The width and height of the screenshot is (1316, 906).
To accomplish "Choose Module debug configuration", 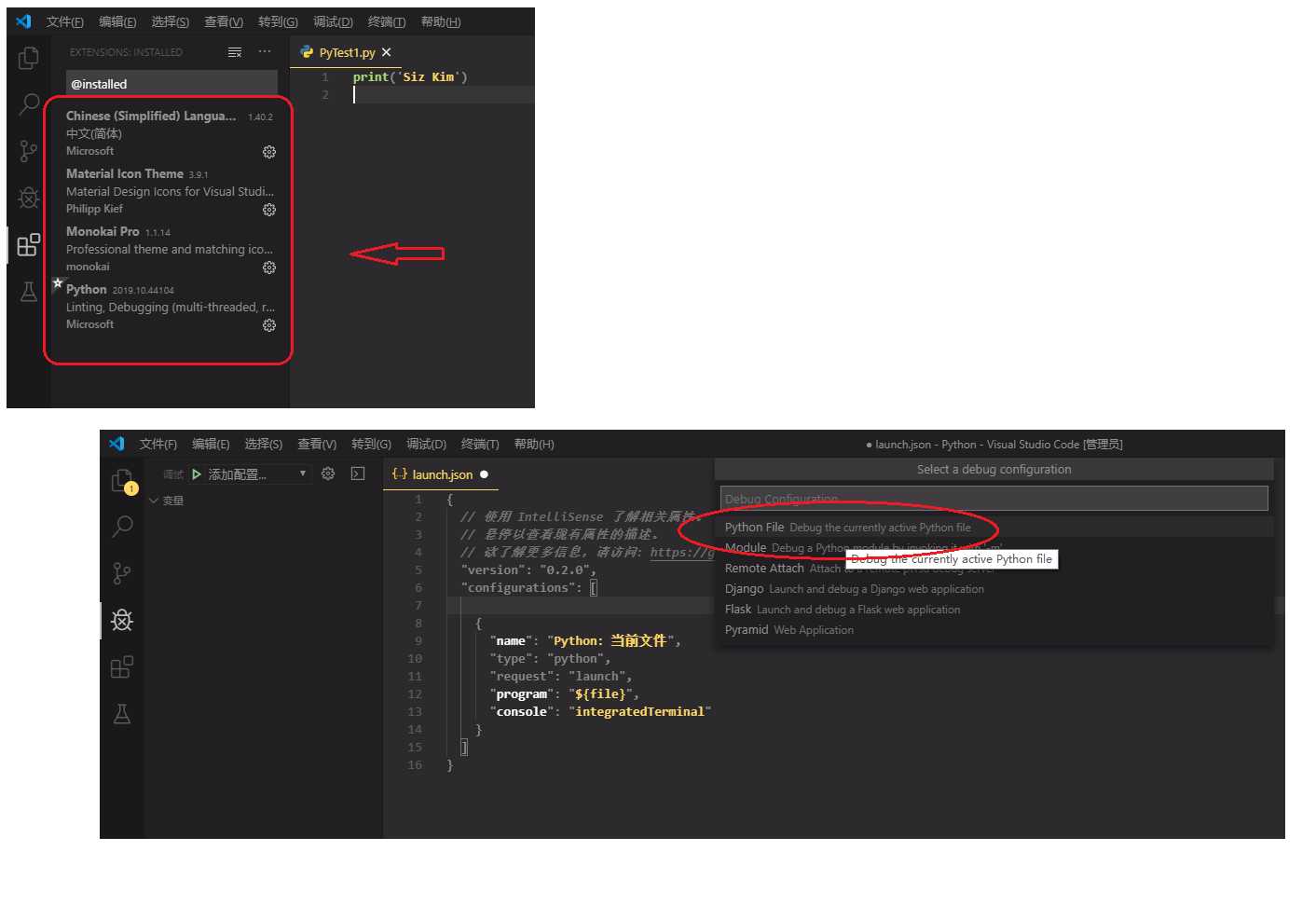I will [994, 548].
